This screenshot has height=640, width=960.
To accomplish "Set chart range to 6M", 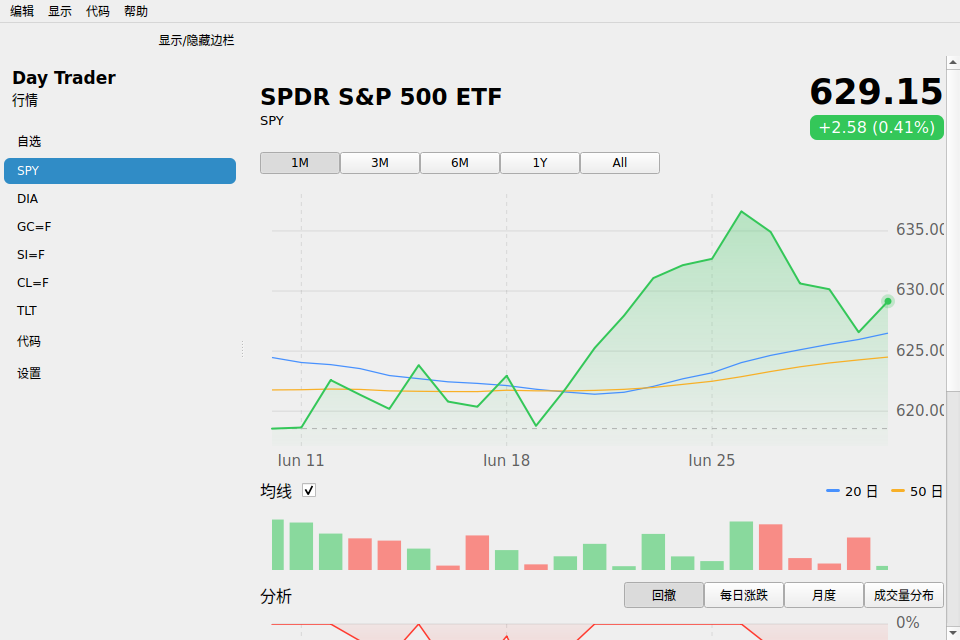I will point(460,163).
